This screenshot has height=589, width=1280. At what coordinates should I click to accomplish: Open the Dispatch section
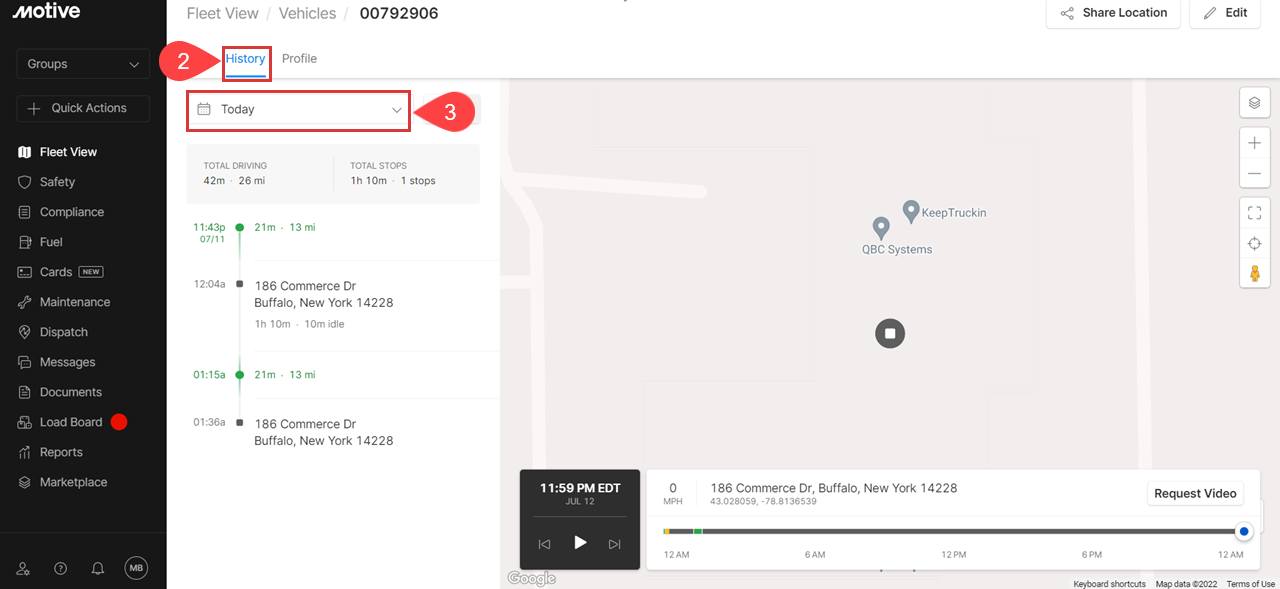(x=62, y=331)
